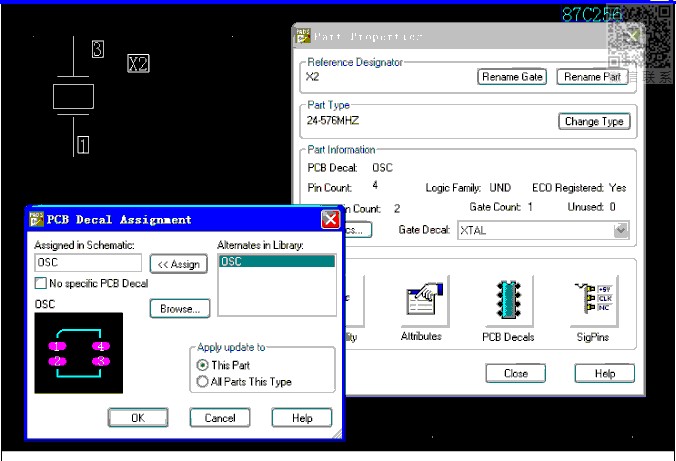Enable No specific PCB Decal checkbox
Screen dimensions: 676x461
pos(41,283)
